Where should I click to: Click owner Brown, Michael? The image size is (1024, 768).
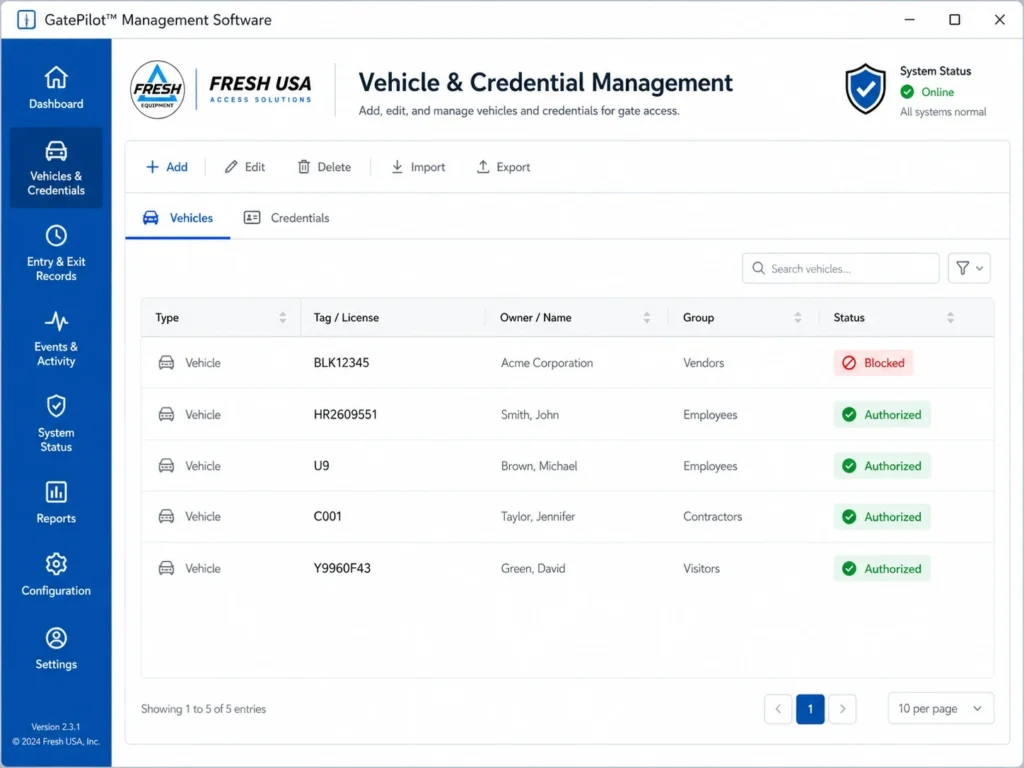tap(539, 466)
